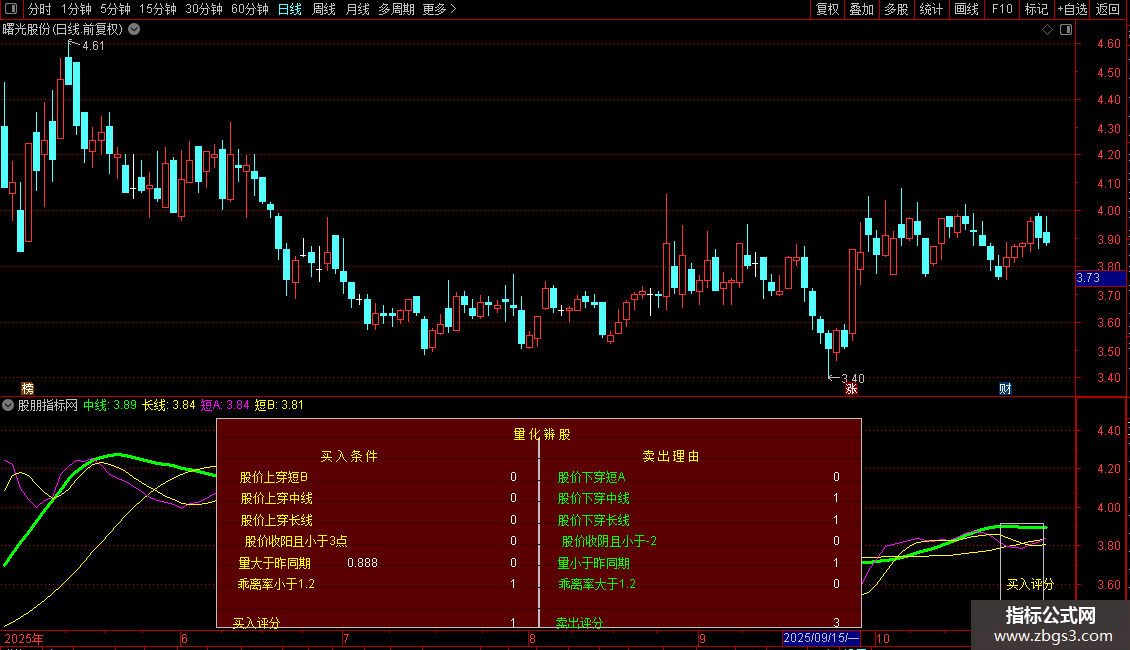Click the 3.40 low price label

tap(853, 379)
